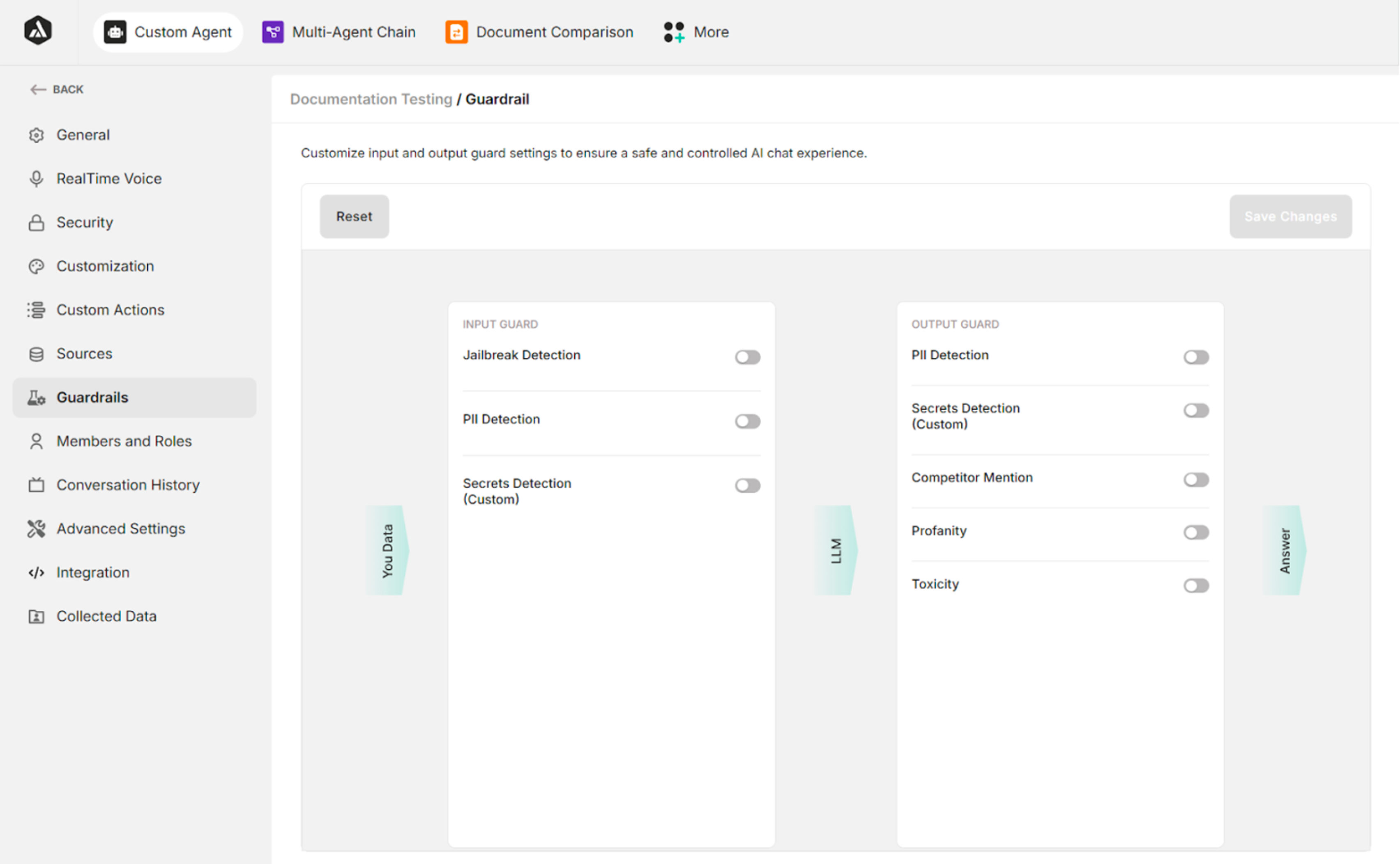
Task: Click the "Answer" flow arrow label
Action: (1285, 550)
